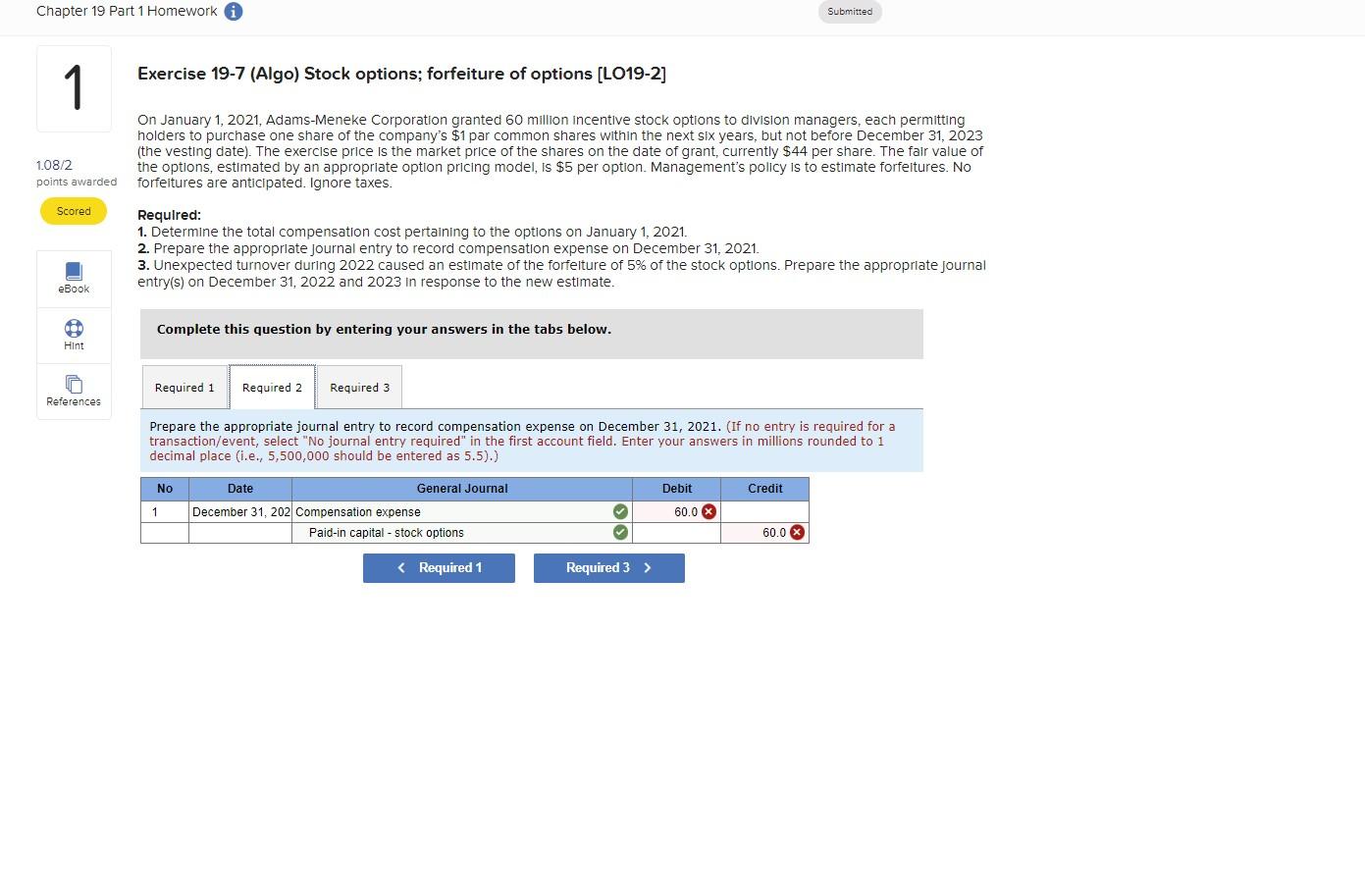Click the Submitted status badge
This screenshot has height=896, width=1365.
pyautogui.click(x=849, y=12)
